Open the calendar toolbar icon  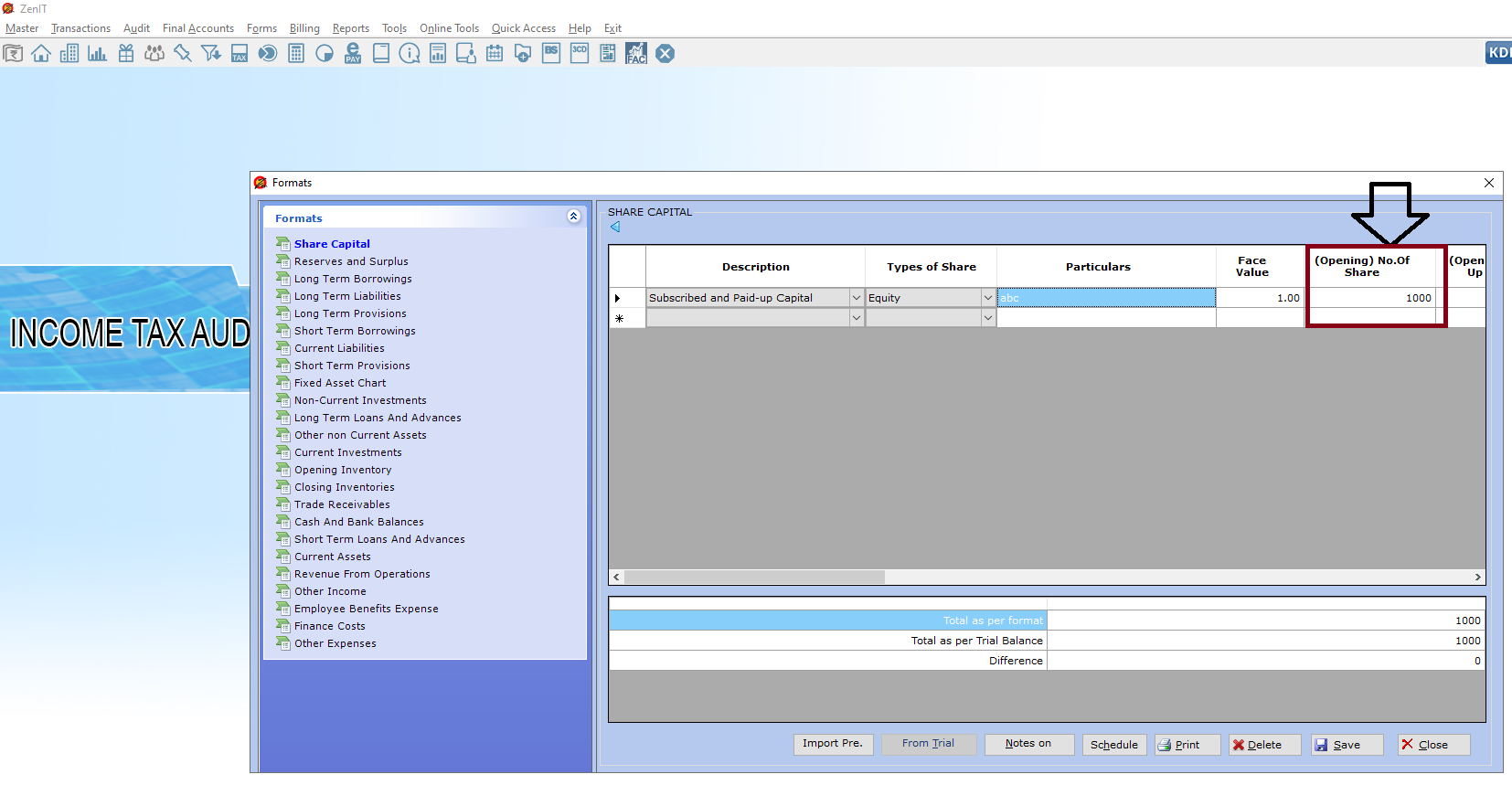495,54
